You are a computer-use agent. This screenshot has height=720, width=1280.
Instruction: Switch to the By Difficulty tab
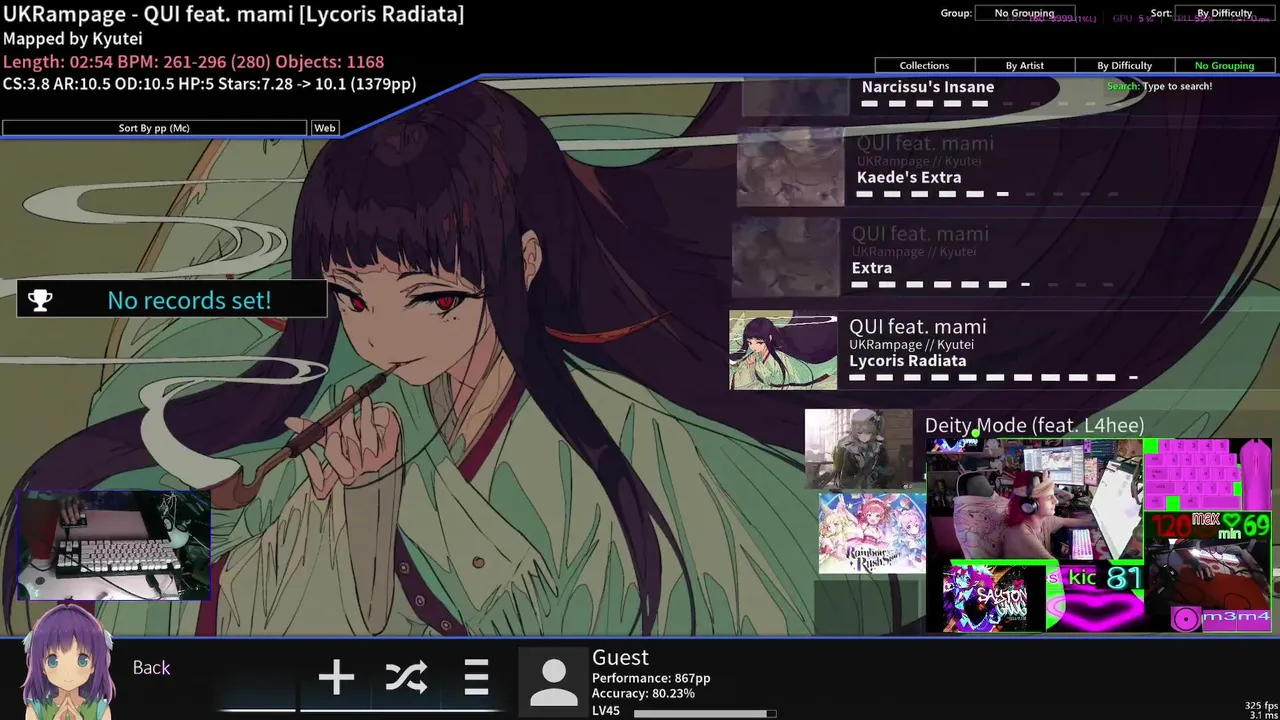coord(1124,65)
